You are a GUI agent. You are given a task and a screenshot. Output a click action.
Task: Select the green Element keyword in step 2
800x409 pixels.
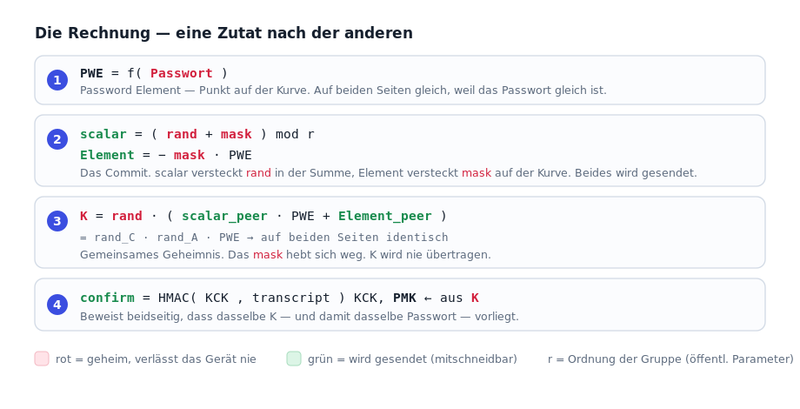tap(107, 155)
